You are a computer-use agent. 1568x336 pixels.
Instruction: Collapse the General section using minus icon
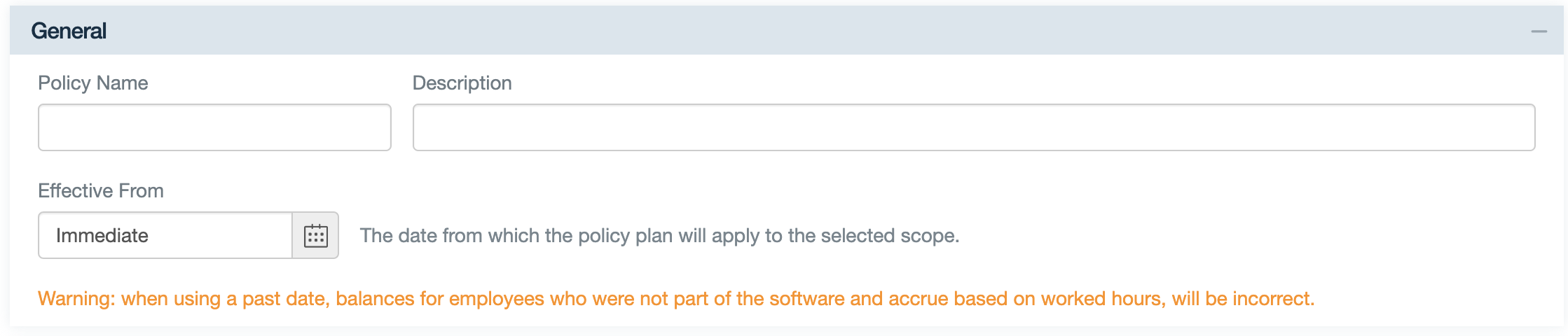tap(1539, 31)
